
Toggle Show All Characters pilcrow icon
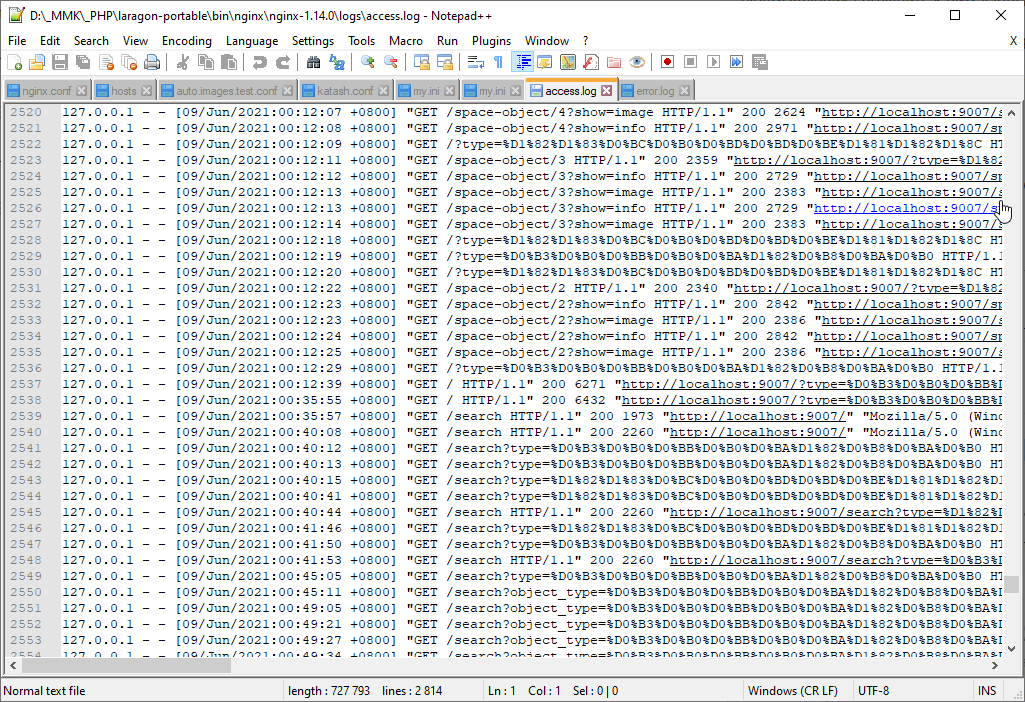[498, 63]
